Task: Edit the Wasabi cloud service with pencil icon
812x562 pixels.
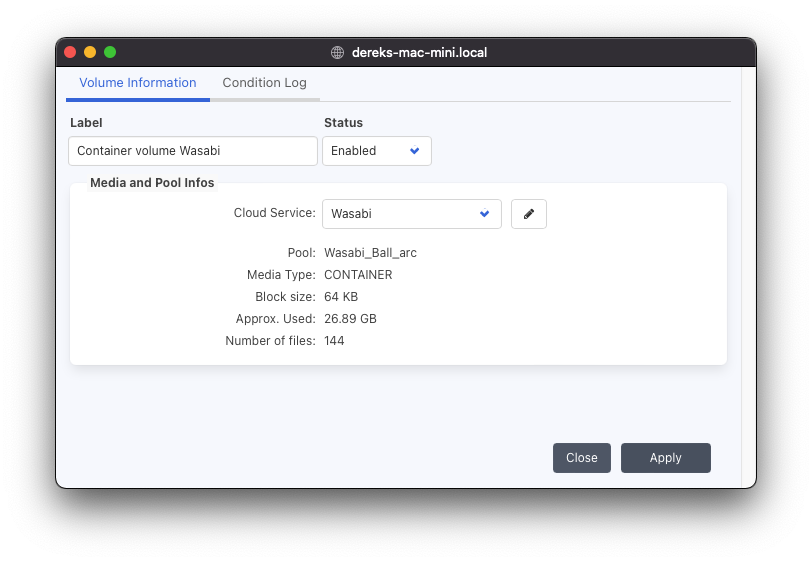Action: click(528, 214)
